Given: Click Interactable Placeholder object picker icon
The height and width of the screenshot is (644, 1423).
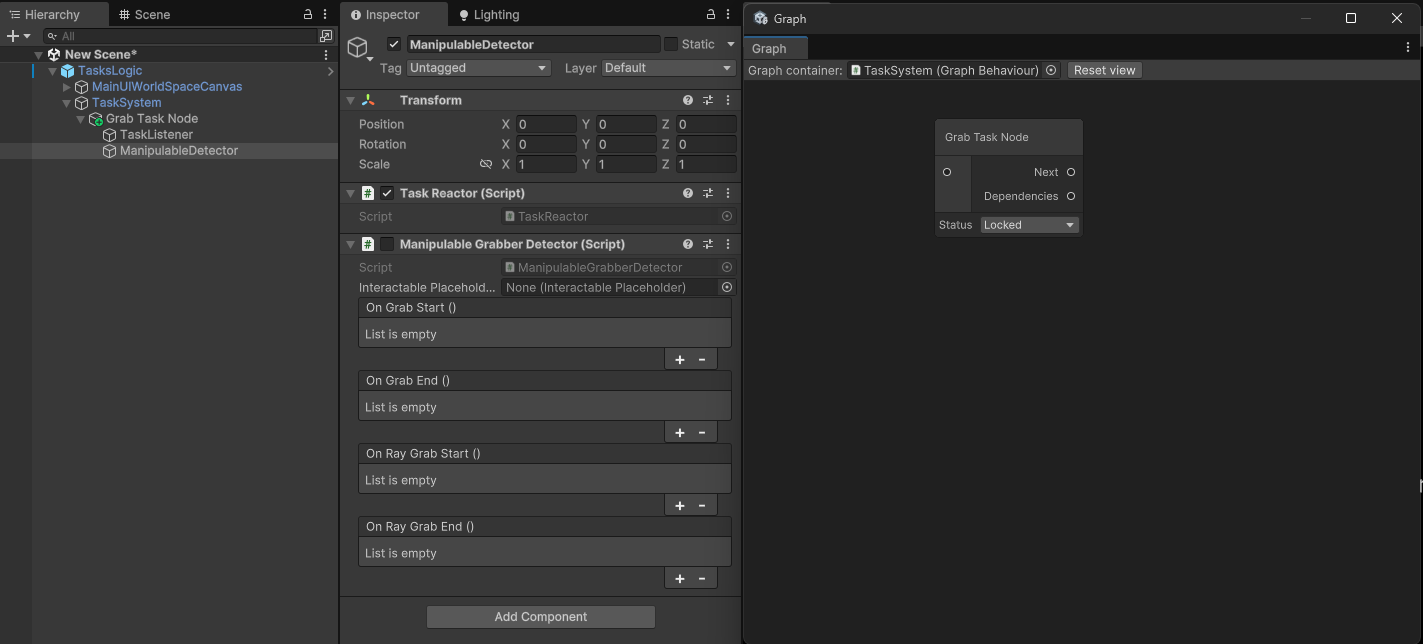Looking at the screenshot, I should point(727,287).
